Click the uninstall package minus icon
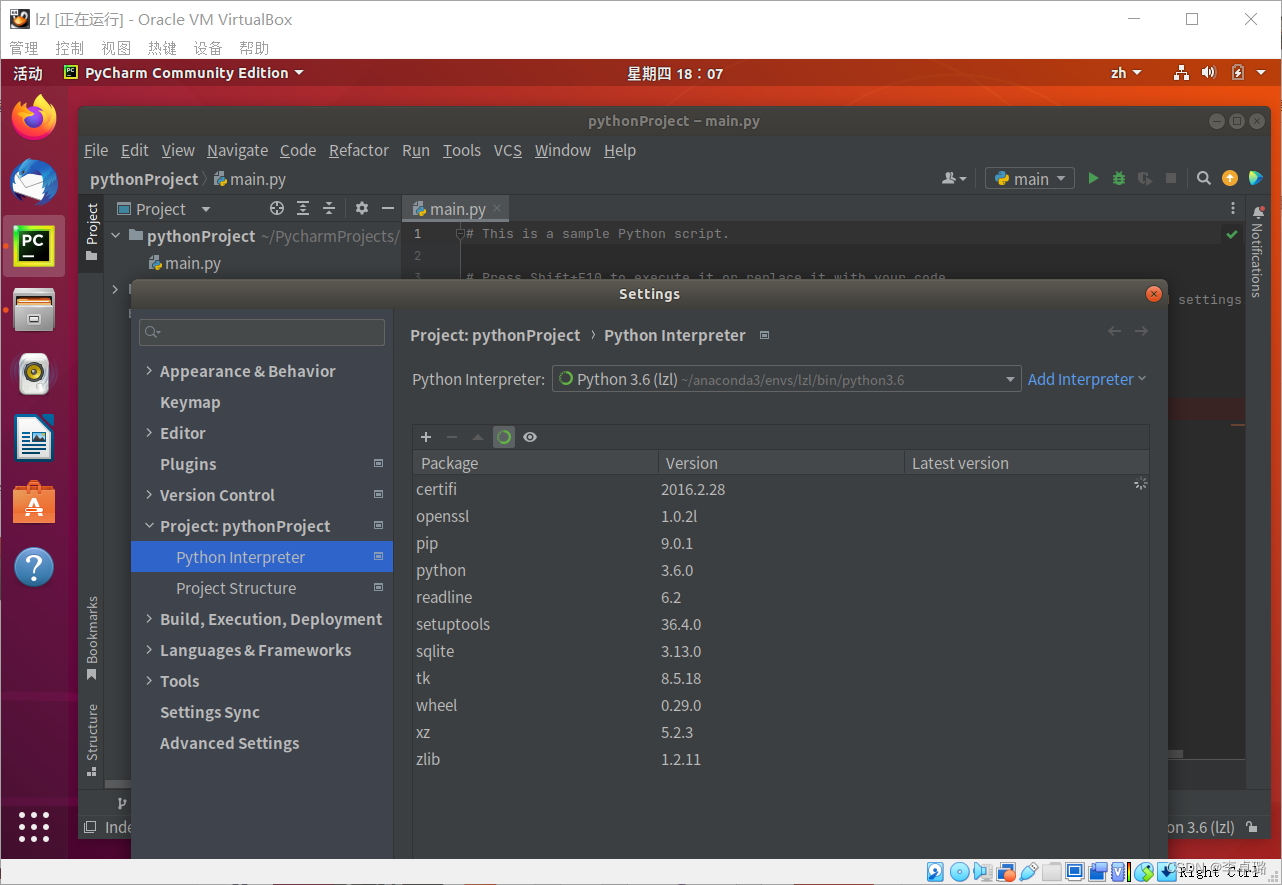 pos(452,437)
